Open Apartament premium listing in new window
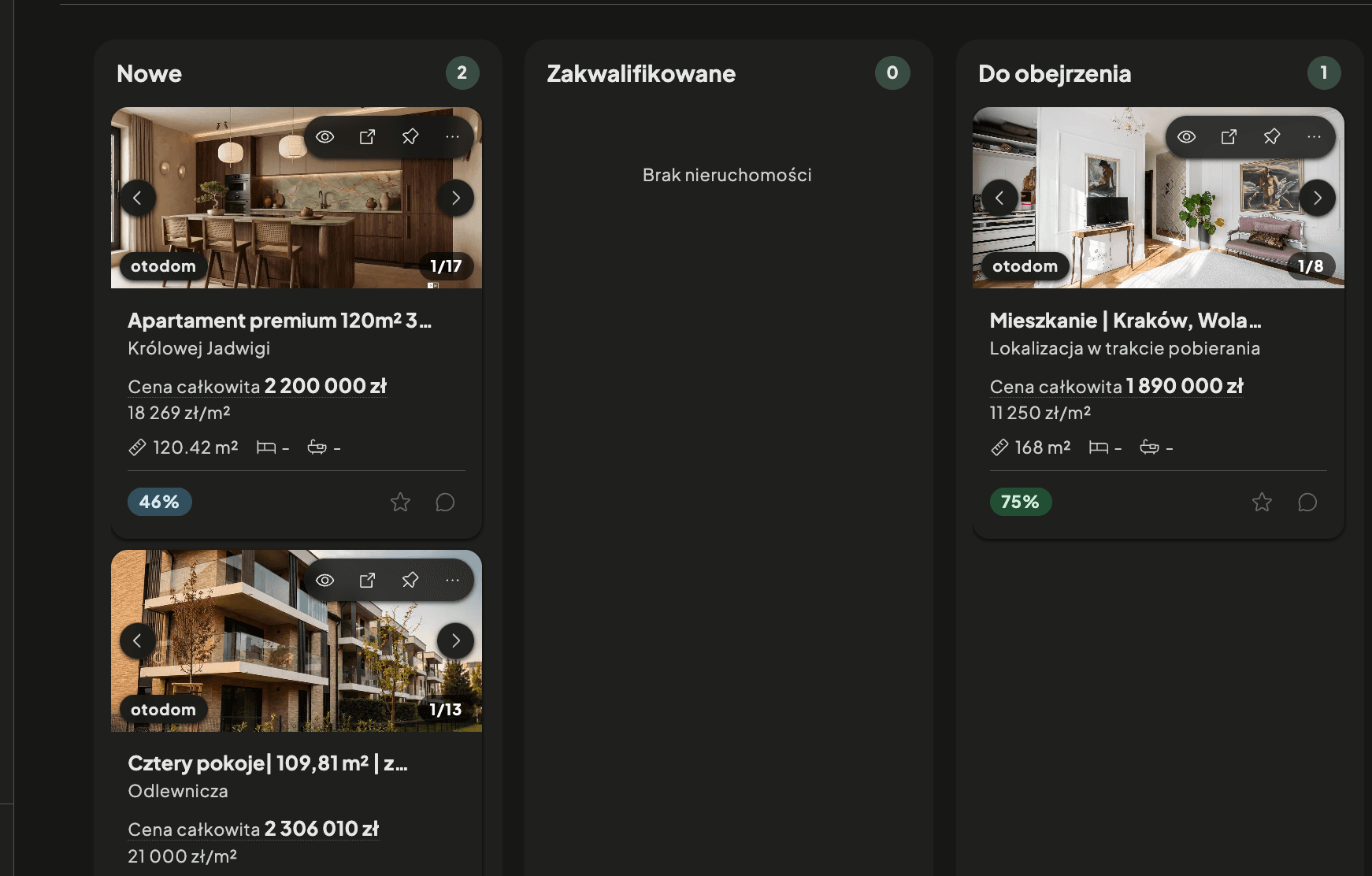 click(368, 137)
